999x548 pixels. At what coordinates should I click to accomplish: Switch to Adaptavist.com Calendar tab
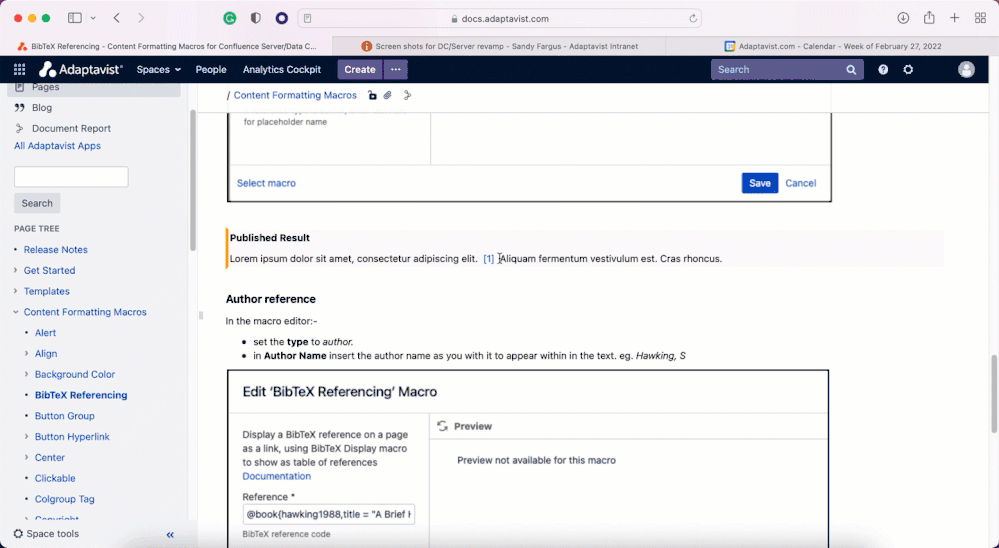832,46
